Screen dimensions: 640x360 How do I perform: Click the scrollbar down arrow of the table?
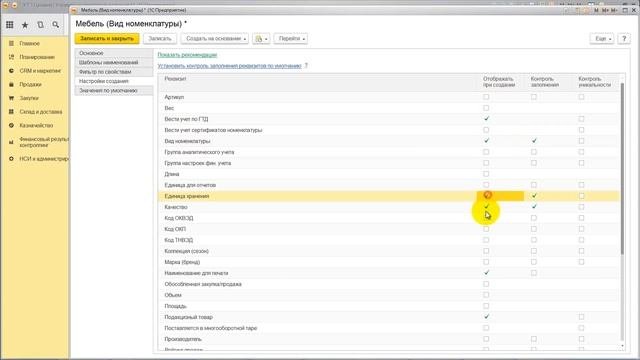click(x=622, y=346)
